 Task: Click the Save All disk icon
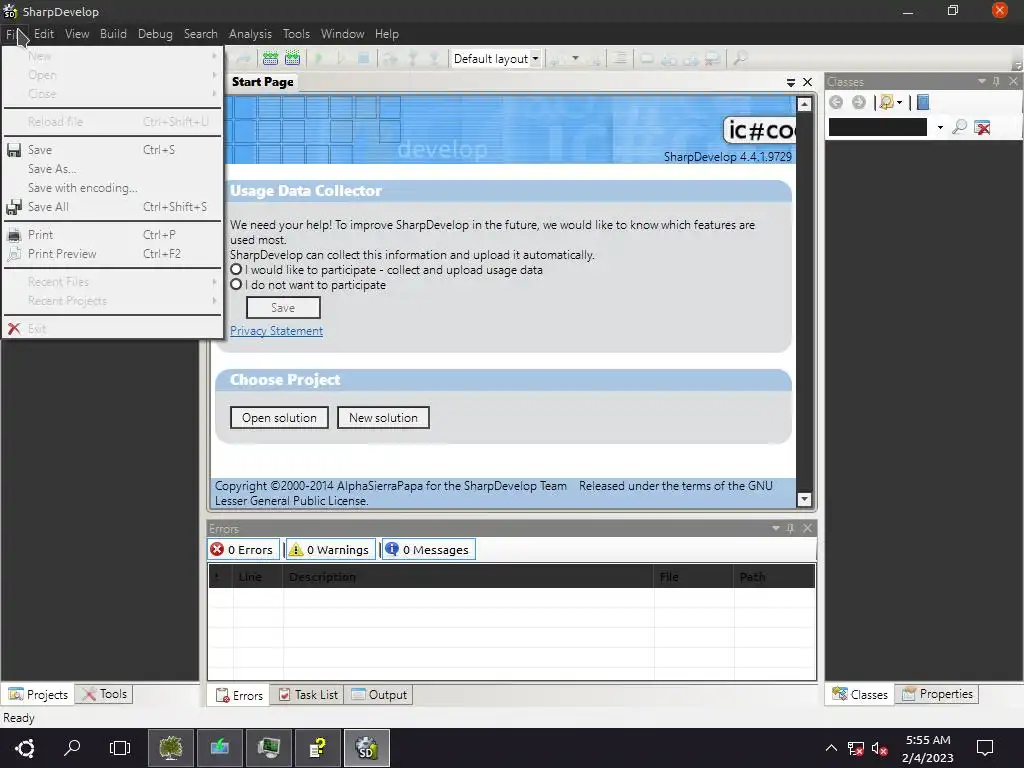click(x=14, y=207)
